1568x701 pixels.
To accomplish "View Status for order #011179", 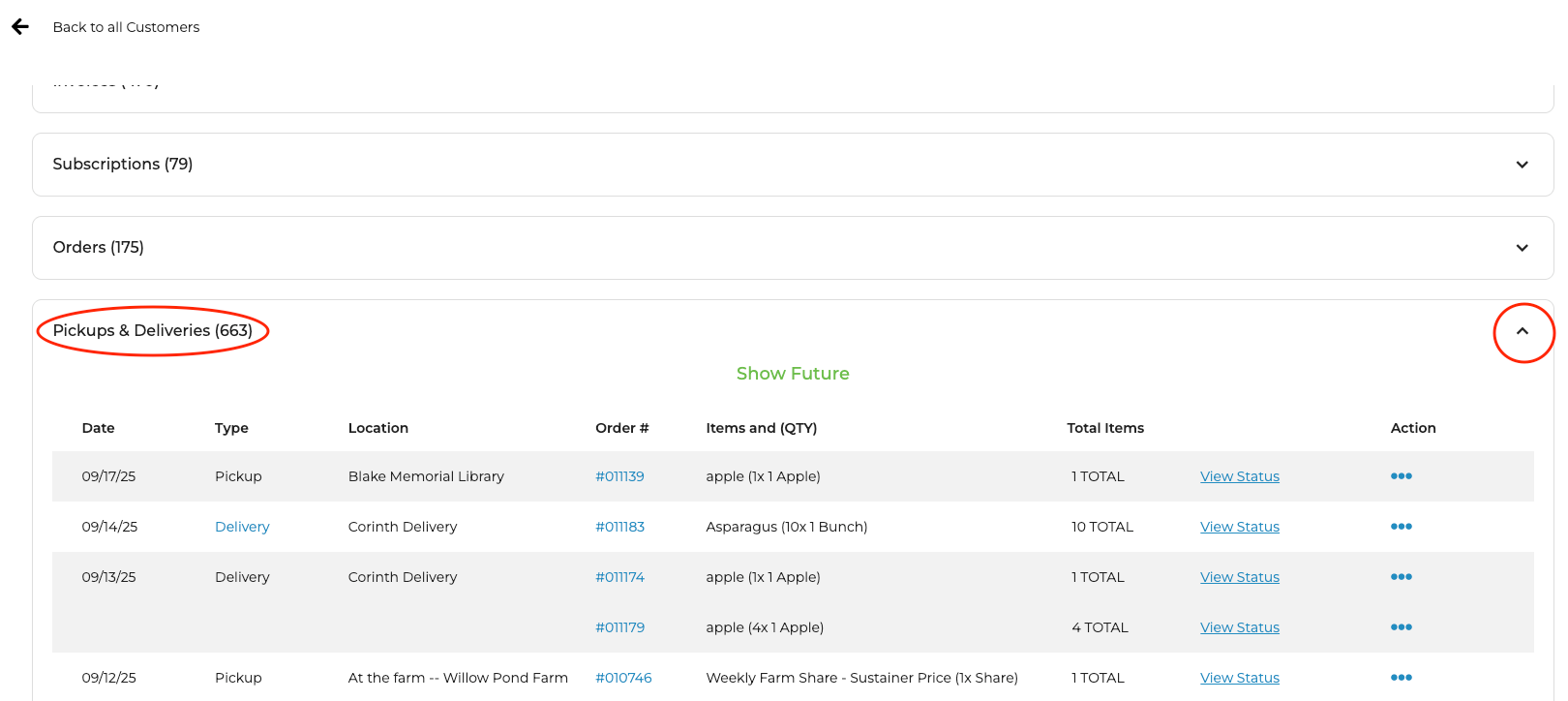I will tap(1240, 627).
